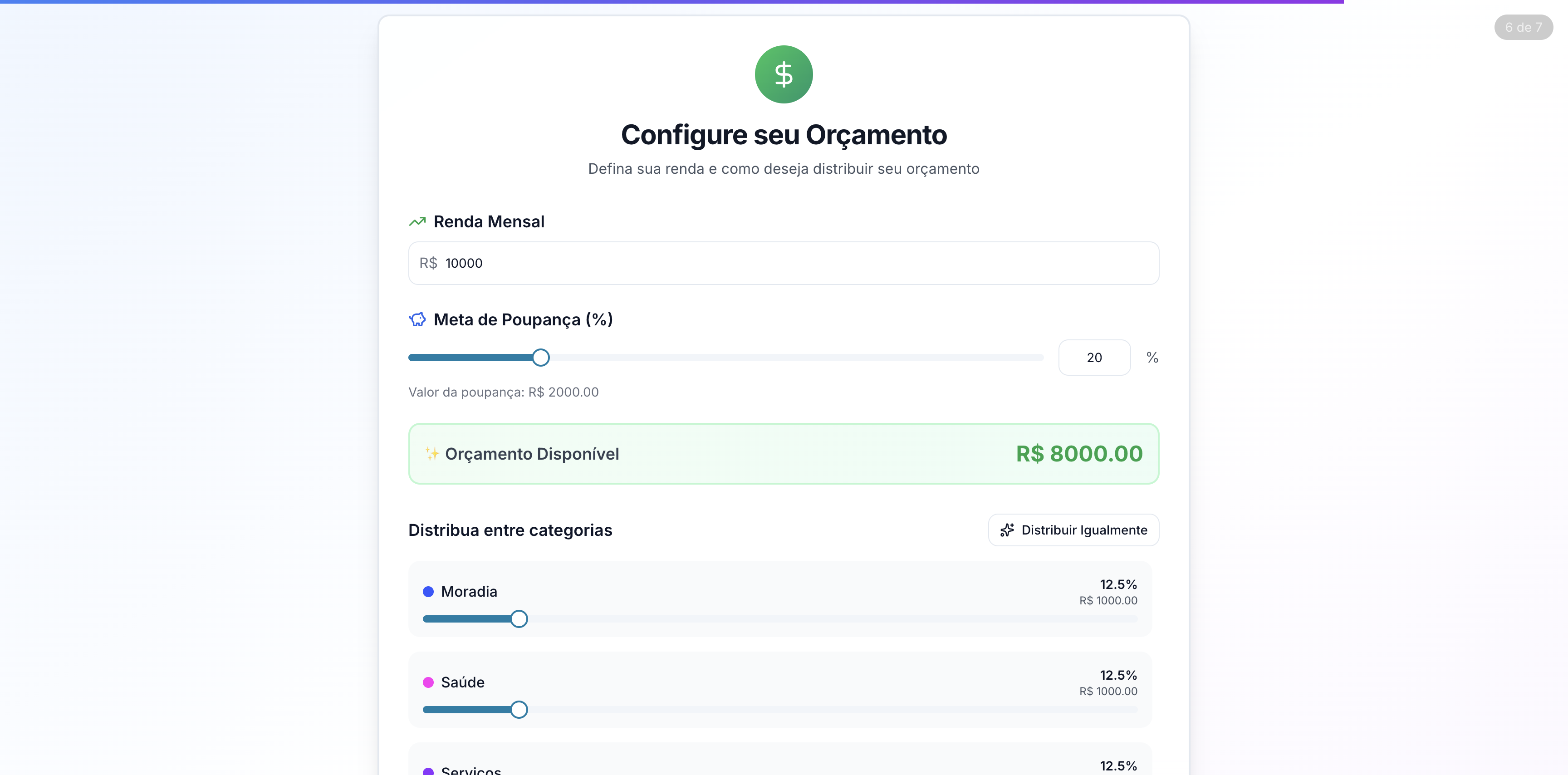This screenshot has height=775, width=1568.
Task: Click the R$ prefix in income field
Action: [428, 263]
